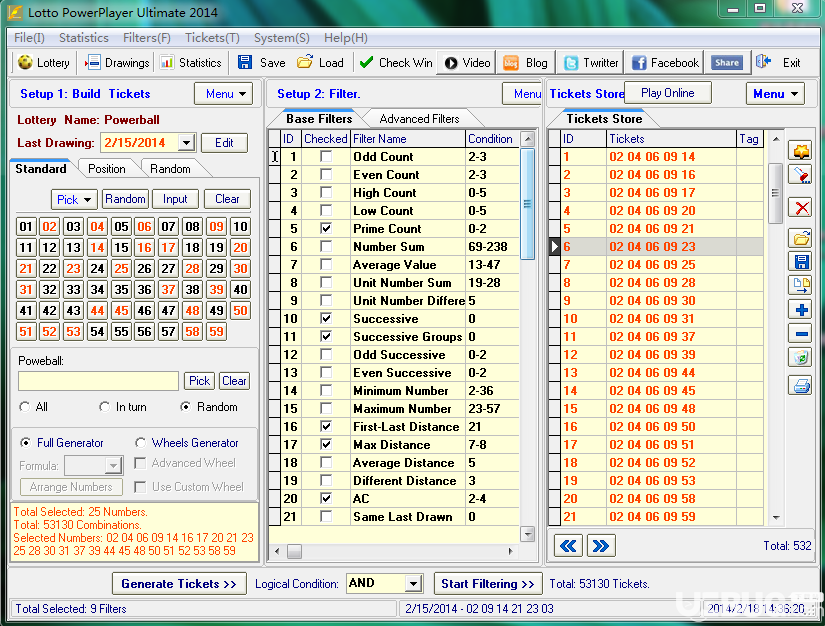
Task: Open the Logical Condition AND dropdown
Action: pyautogui.click(x=414, y=583)
